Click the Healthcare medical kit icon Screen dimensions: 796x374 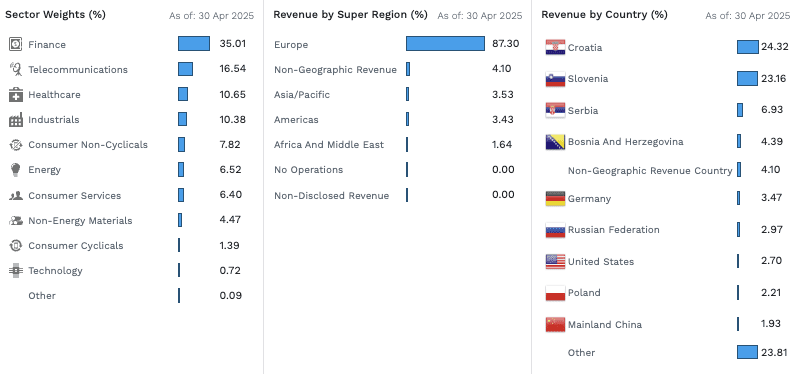(16, 94)
